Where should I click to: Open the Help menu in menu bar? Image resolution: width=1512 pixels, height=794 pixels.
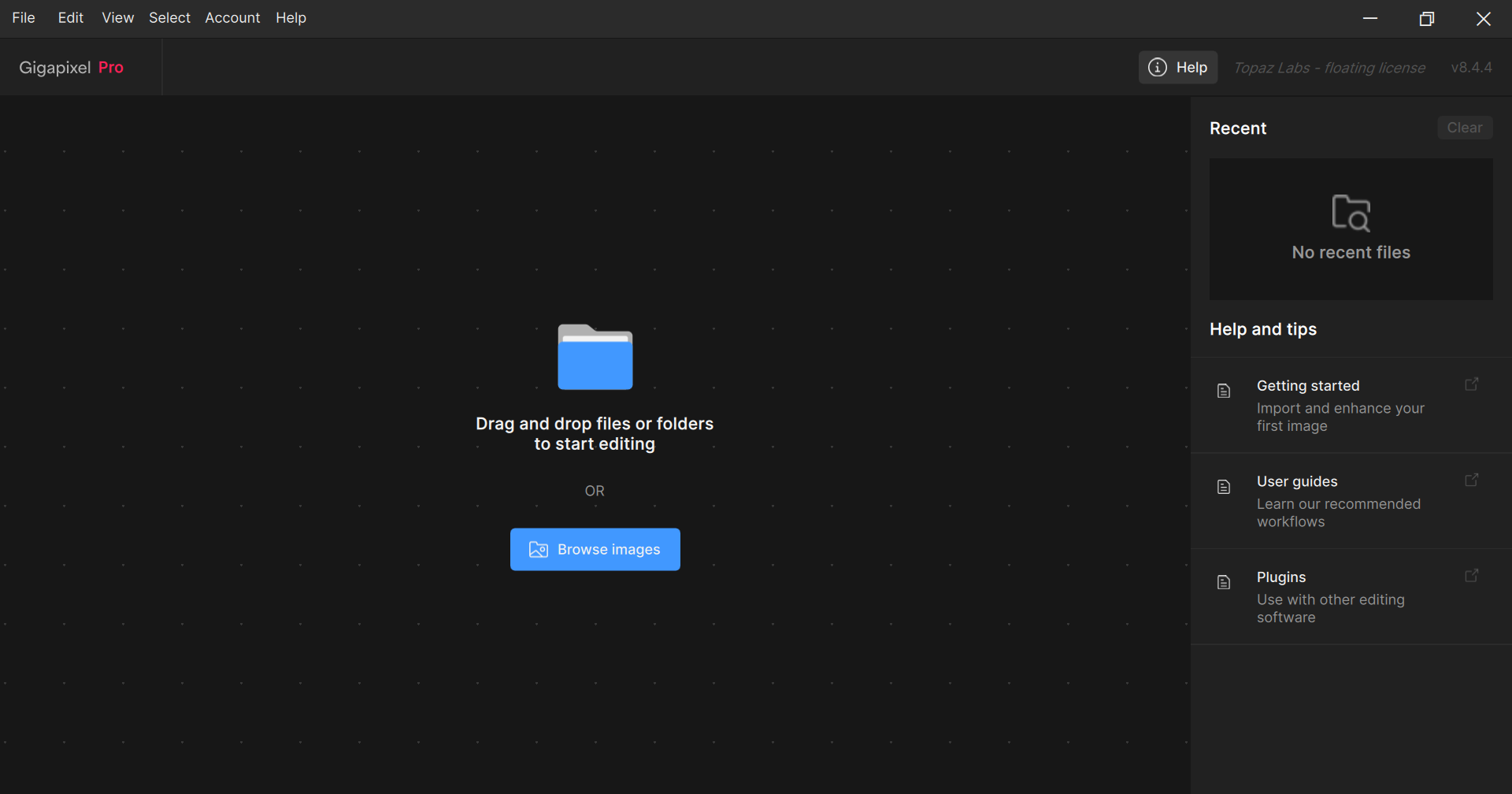click(291, 17)
